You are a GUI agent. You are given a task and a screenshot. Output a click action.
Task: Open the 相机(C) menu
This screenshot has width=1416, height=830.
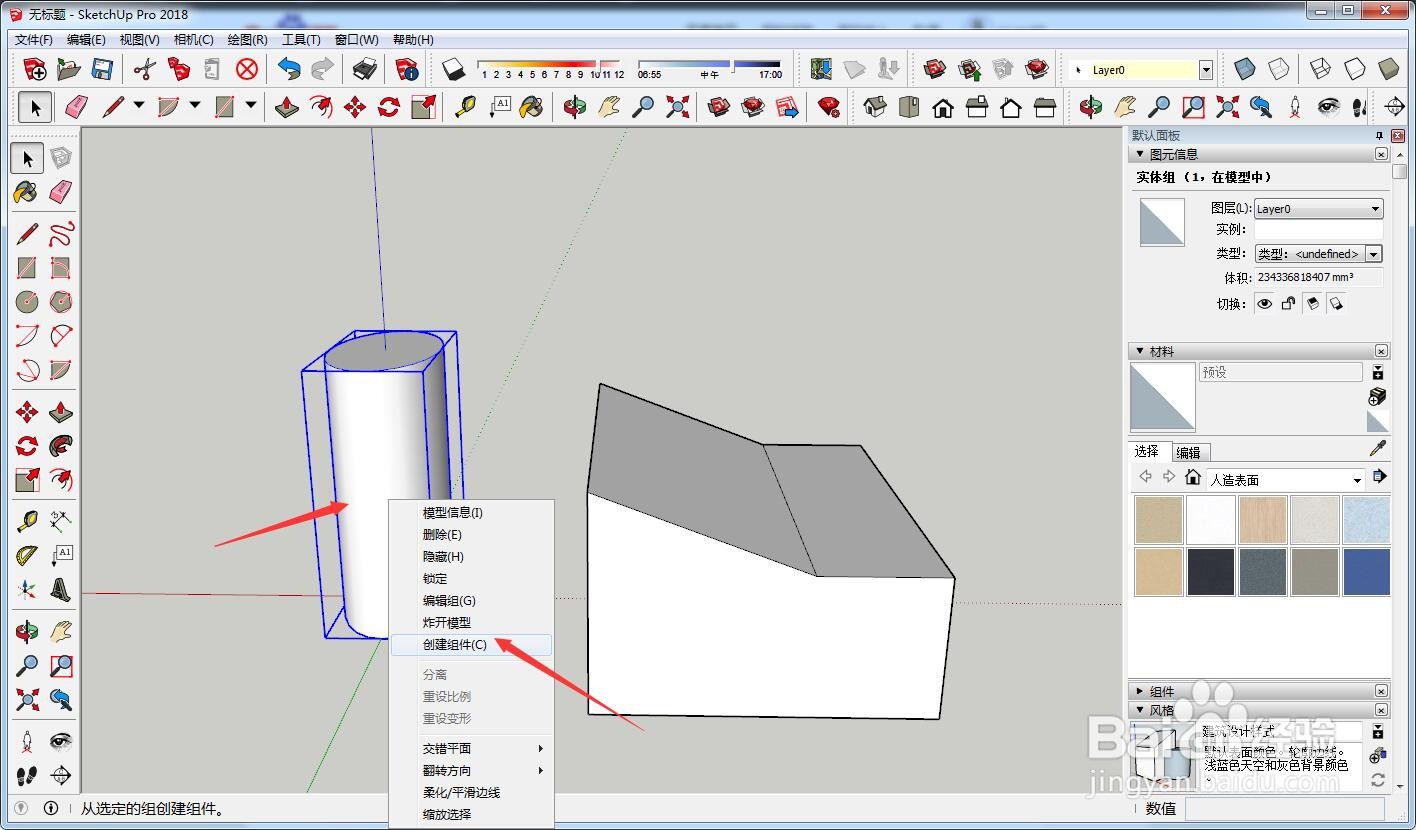click(193, 40)
